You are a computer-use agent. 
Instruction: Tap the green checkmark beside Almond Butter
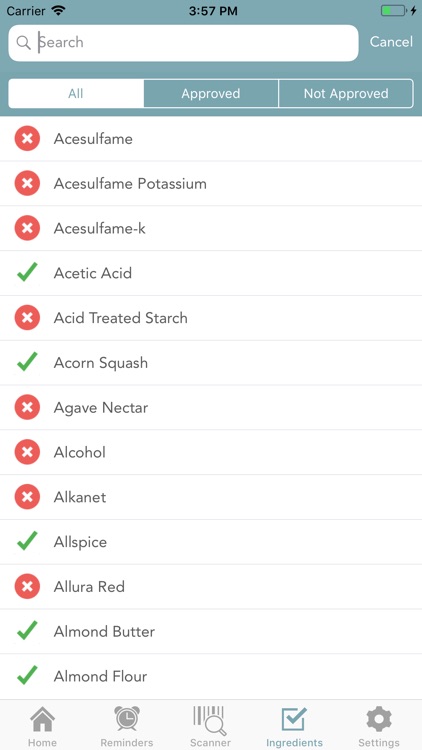click(x=27, y=631)
